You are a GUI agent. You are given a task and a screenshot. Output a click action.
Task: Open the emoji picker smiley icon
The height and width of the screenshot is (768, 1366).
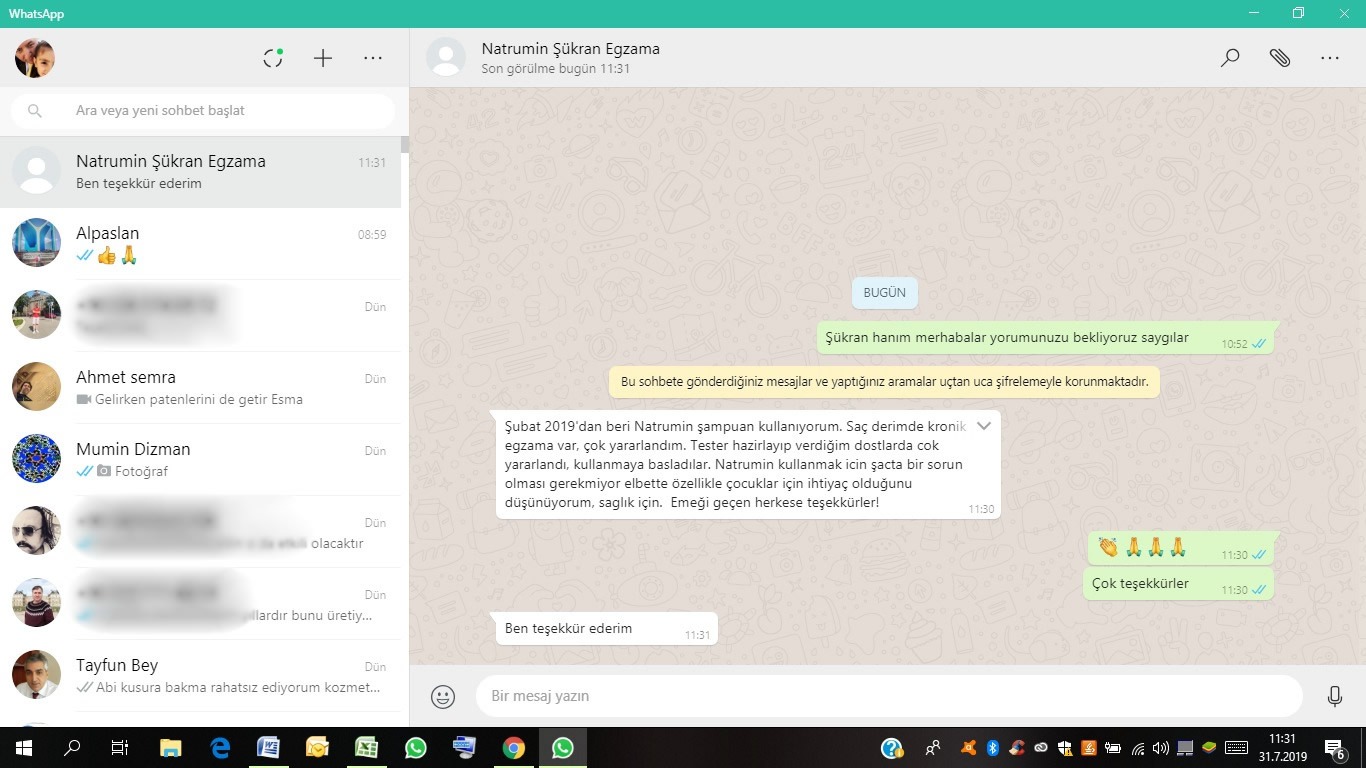[x=443, y=696]
